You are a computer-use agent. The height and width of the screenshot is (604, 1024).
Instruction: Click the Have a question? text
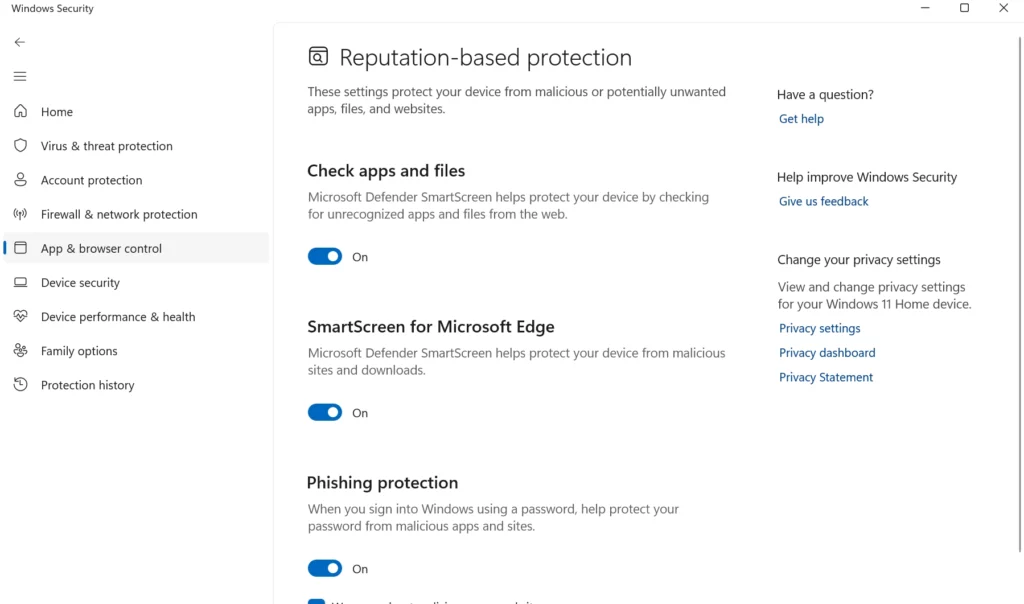coord(825,94)
